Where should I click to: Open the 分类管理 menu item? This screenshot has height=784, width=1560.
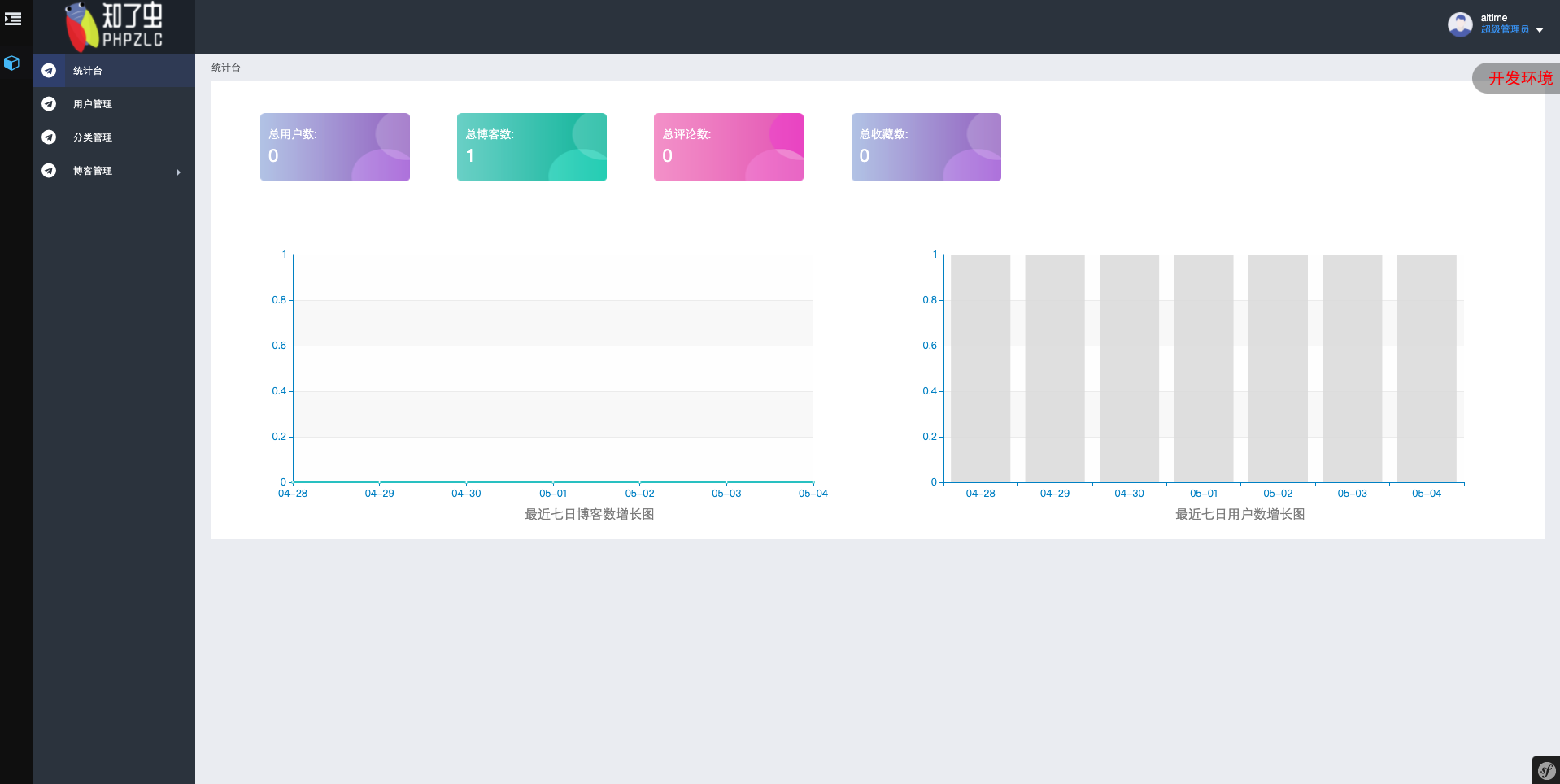[93, 137]
